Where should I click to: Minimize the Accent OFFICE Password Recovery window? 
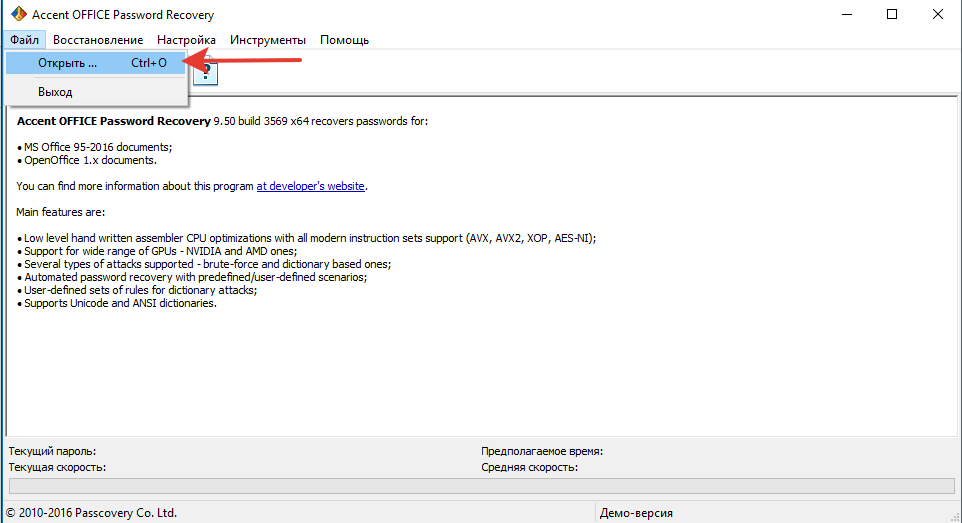click(x=845, y=15)
